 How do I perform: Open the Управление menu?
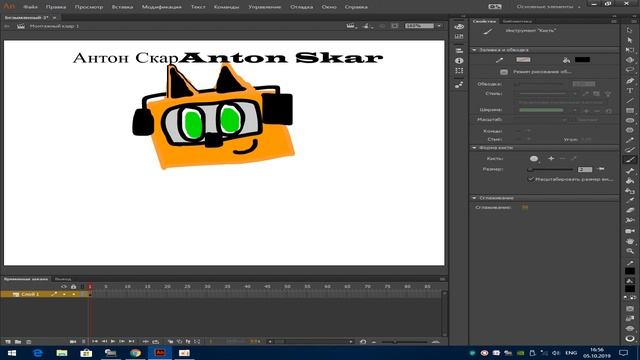264,7
